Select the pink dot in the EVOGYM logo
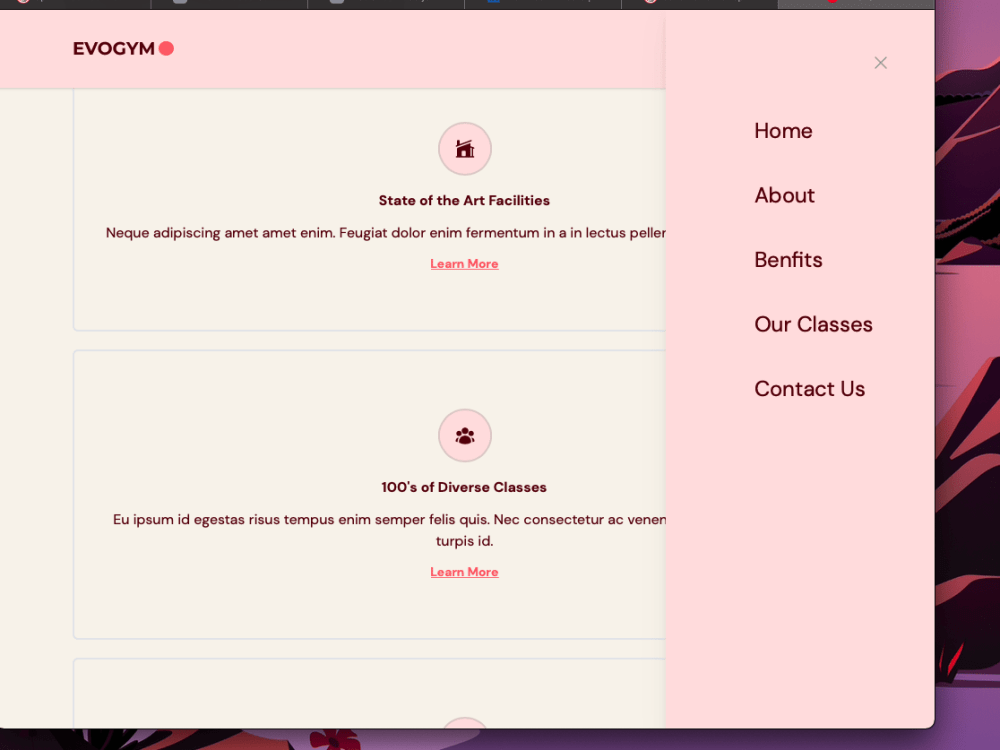Image resolution: width=1000 pixels, height=750 pixels. pyautogui.click(x=168, y=48)
